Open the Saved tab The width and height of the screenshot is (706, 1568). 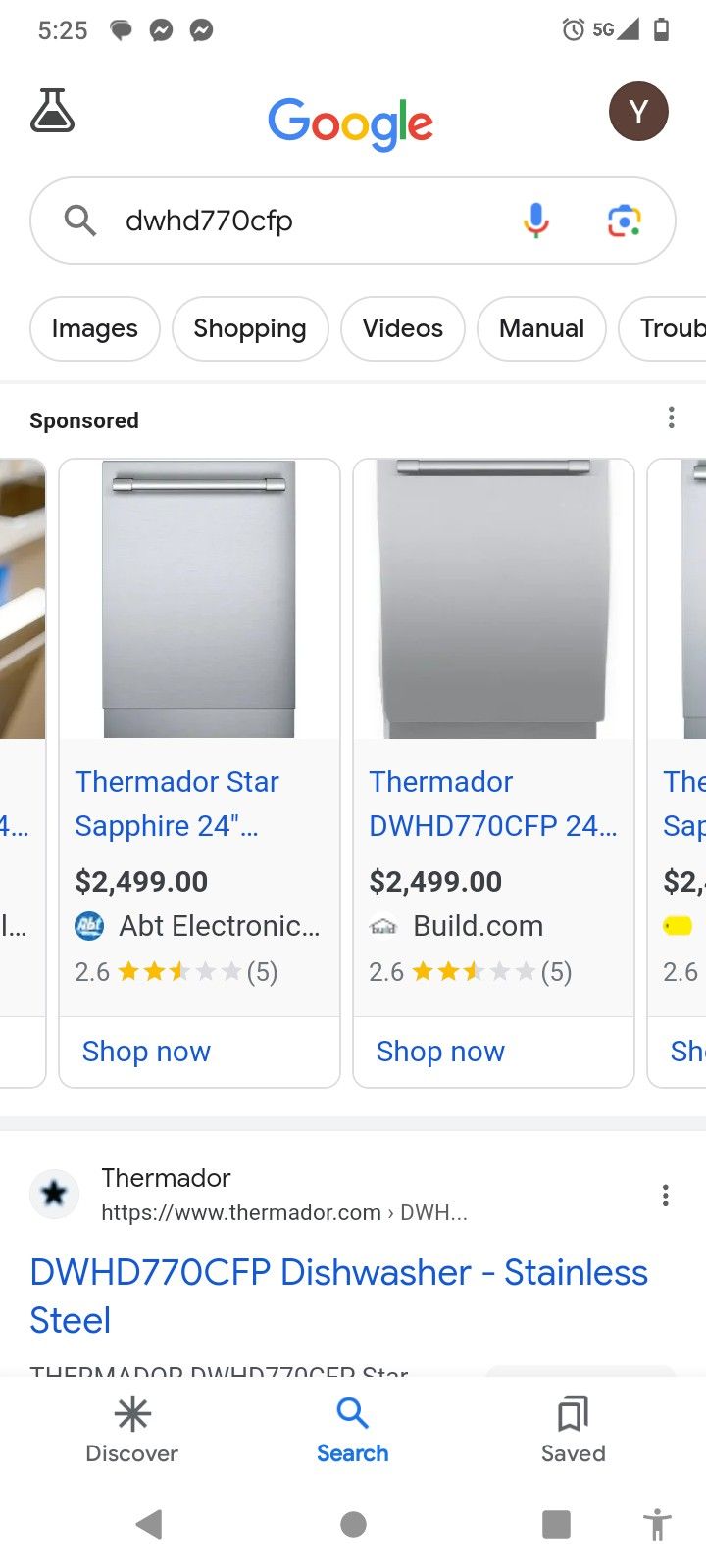coord(573,1430)
